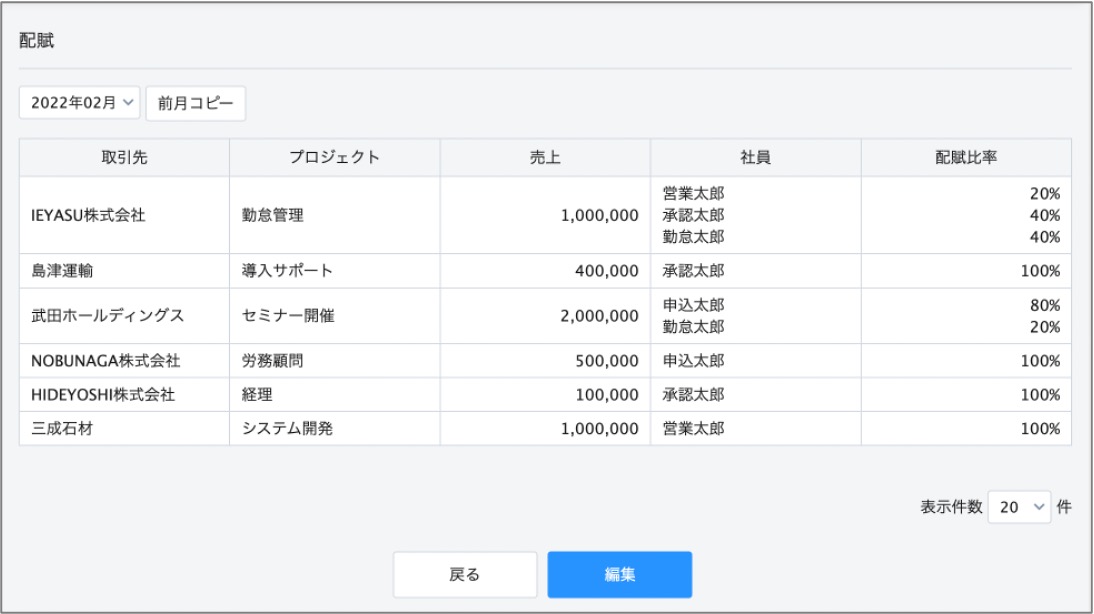Click the プロジェクト column header
The height and width of the screenshot is (614, 1094).
point(335,158)
